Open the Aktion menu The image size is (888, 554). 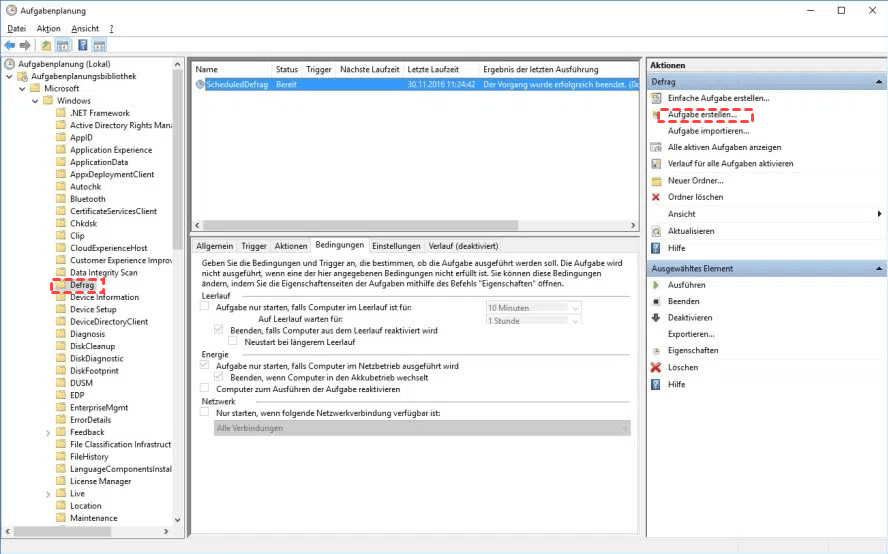pyautogui.click(x=48, y=29)
